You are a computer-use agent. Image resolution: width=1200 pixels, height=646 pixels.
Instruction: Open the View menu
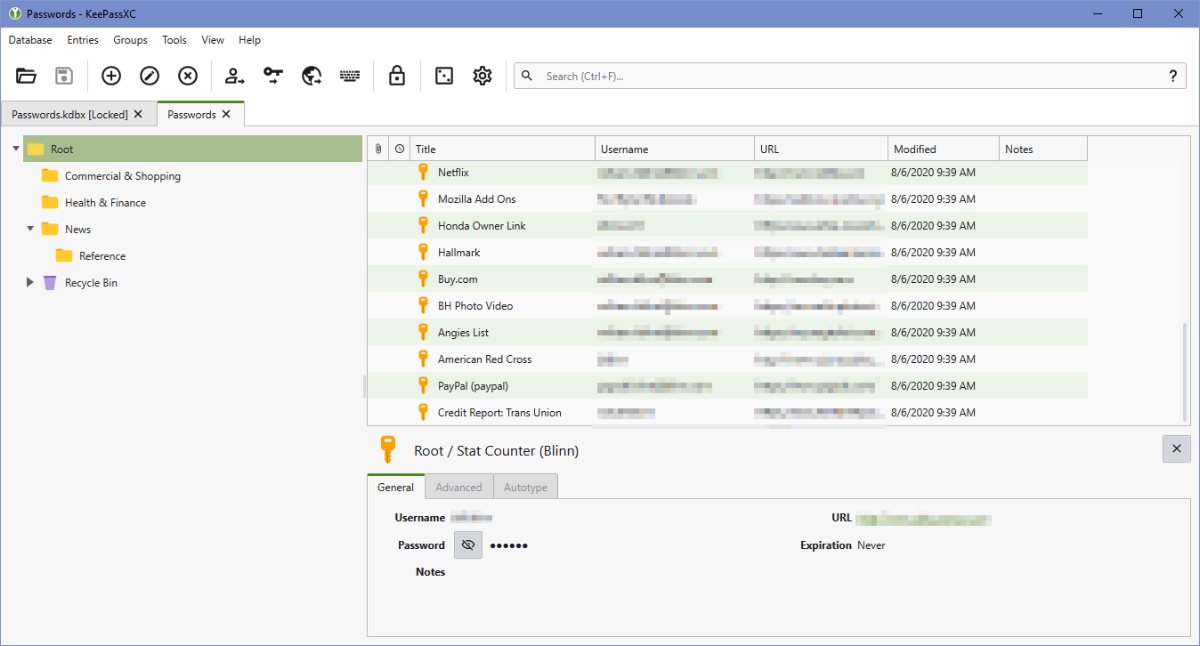pyautogui.click(x=213, y=40)
